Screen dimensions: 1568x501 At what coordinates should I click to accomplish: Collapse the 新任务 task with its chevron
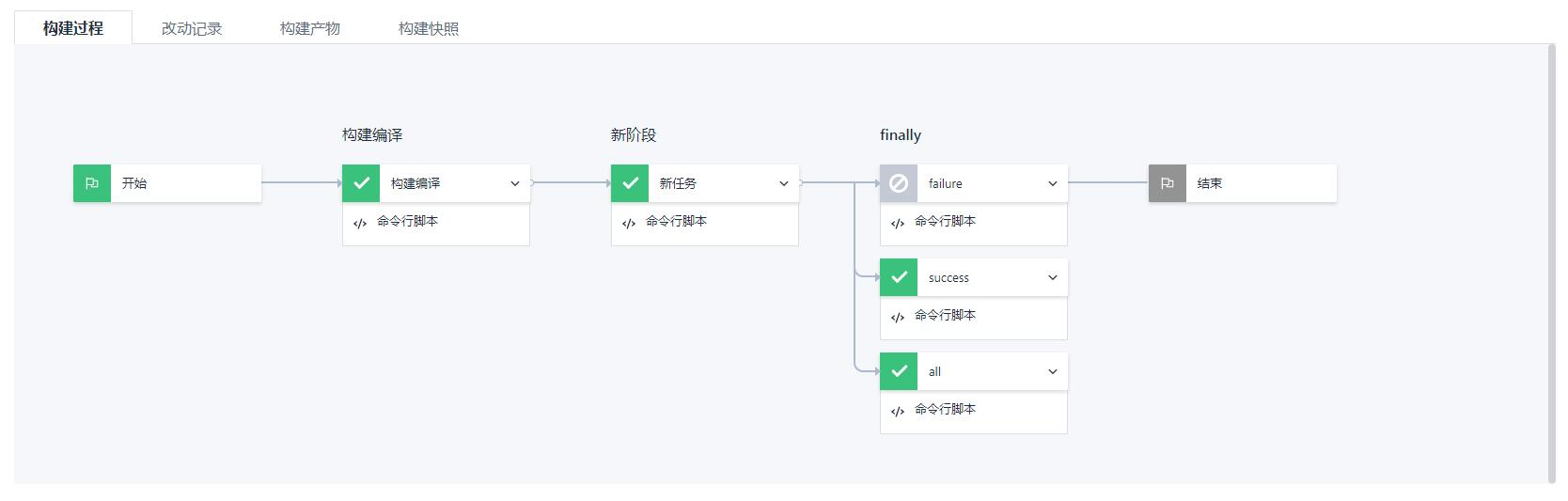tap(784, 183)
